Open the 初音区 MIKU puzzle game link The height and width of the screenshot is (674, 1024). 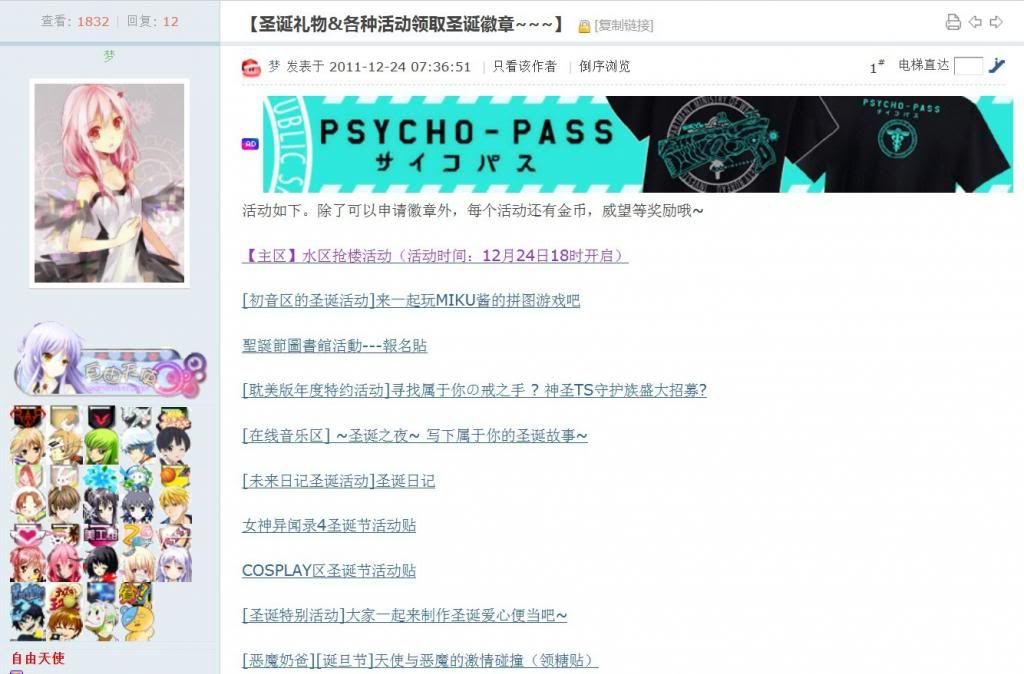(x=411, y=301)
